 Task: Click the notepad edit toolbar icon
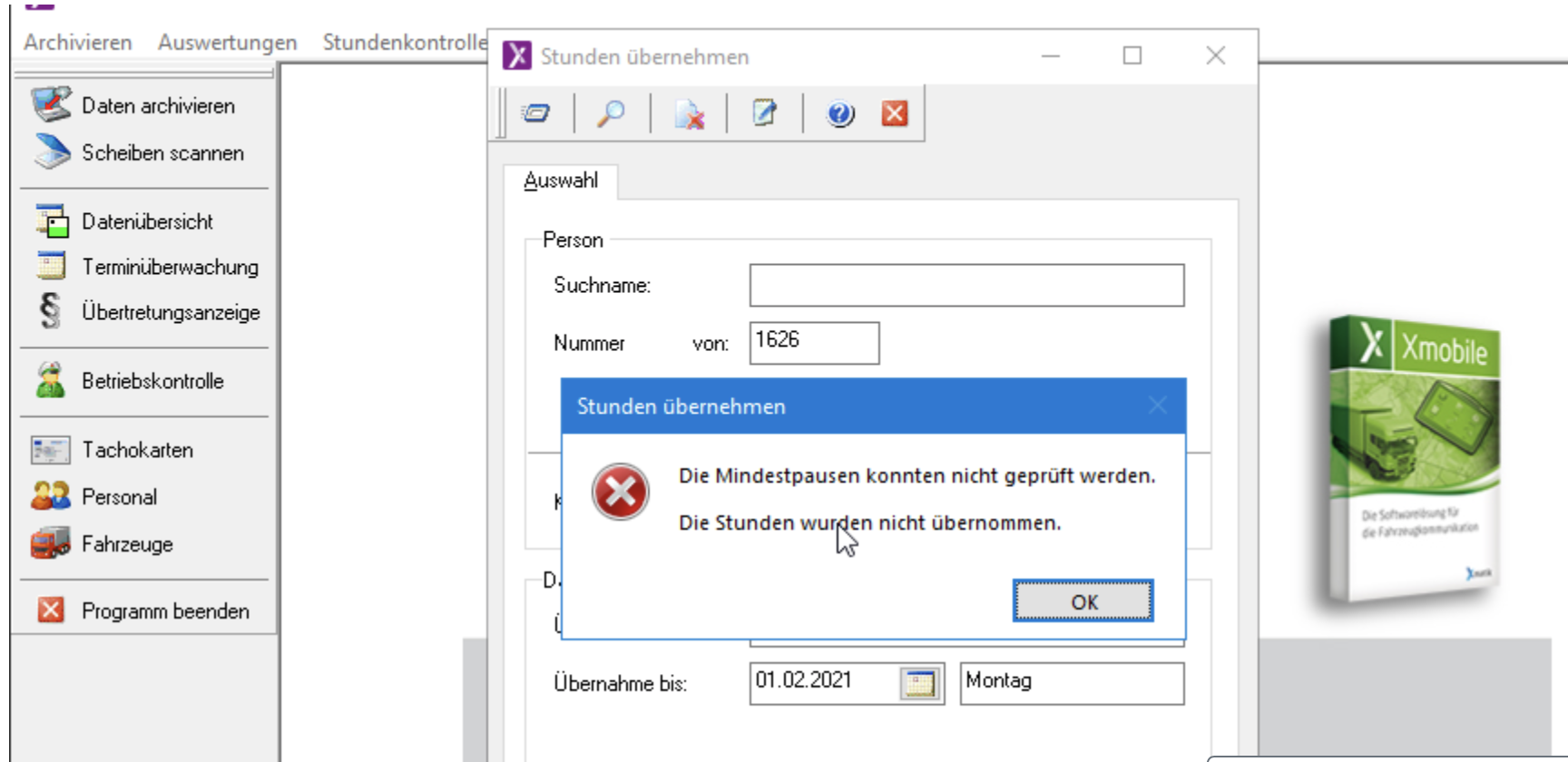tap(764, 113)
